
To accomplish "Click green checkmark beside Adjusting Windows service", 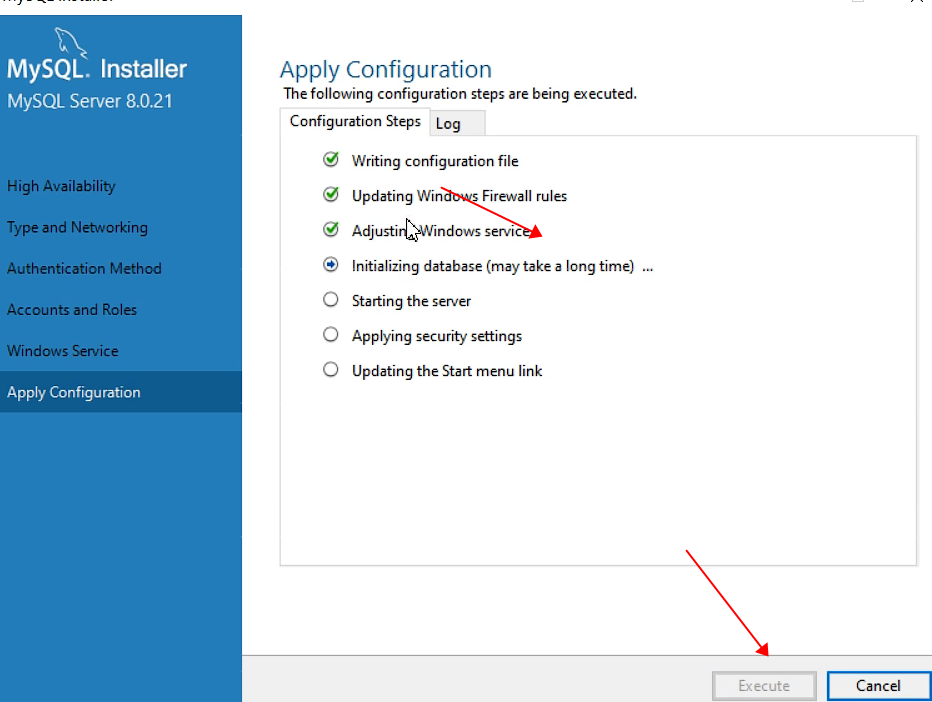I will (331, 229).
